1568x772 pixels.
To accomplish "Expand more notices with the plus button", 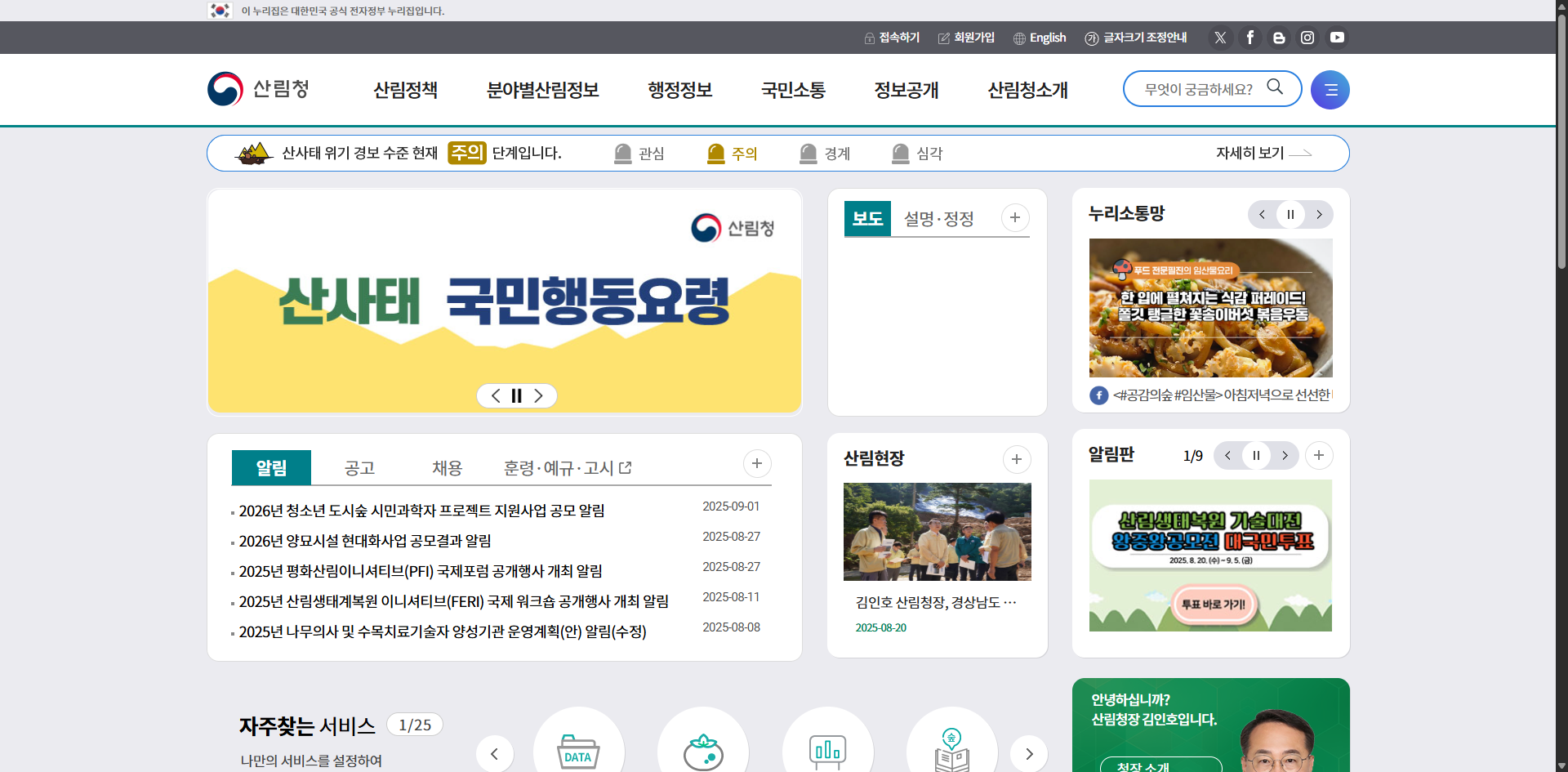I will pyautogui.click(x=757, y=463).
